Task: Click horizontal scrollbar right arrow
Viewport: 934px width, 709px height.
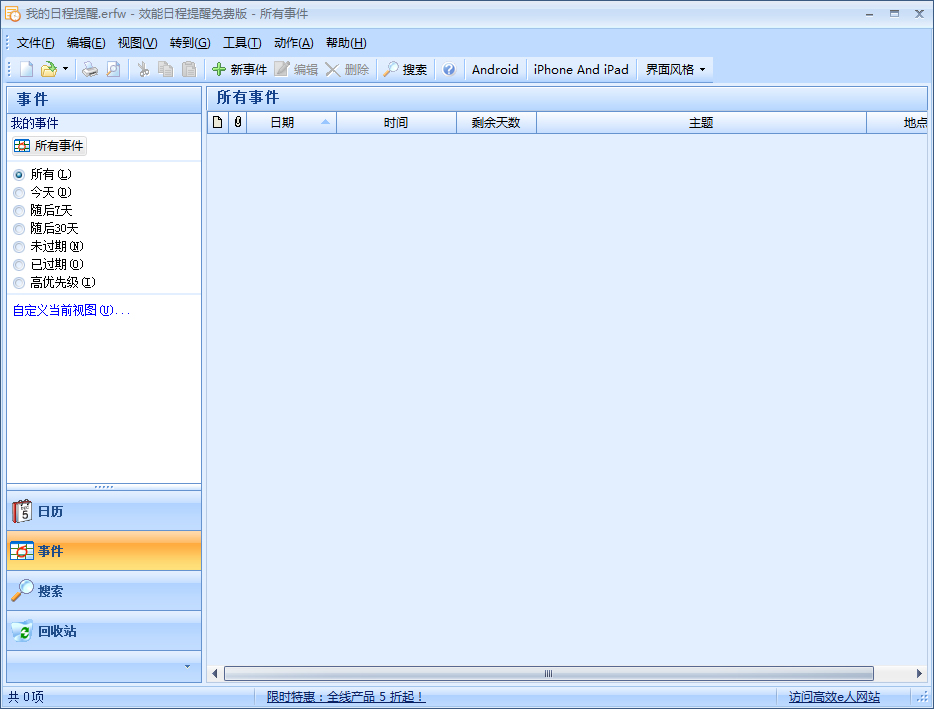Action: click(x=919, y=674)
